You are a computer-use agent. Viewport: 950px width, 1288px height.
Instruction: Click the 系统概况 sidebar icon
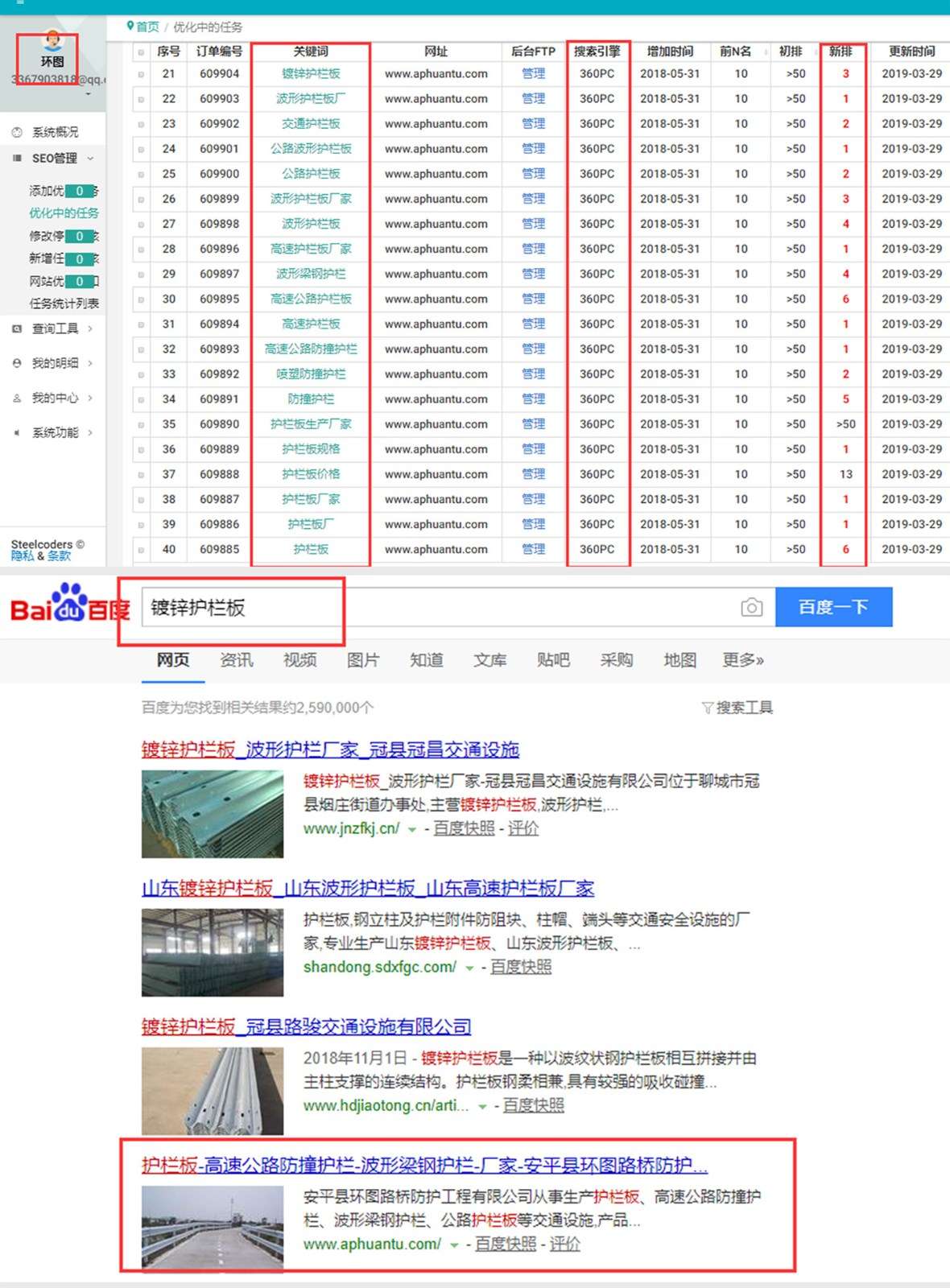[17, 132]
